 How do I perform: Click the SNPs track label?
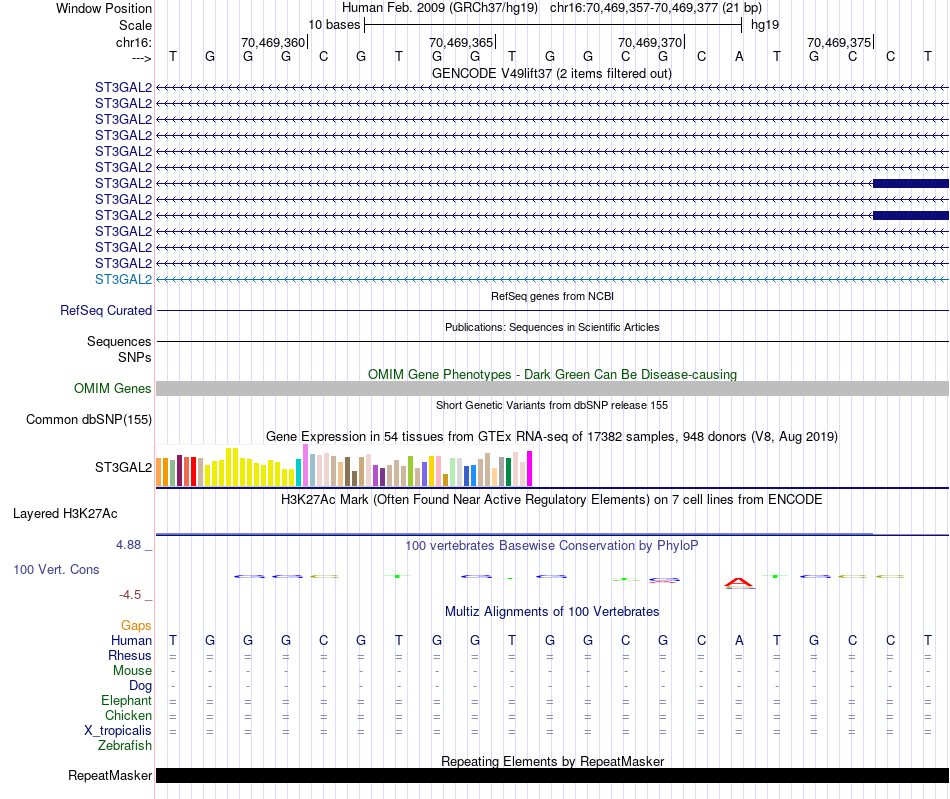point(135,357)
